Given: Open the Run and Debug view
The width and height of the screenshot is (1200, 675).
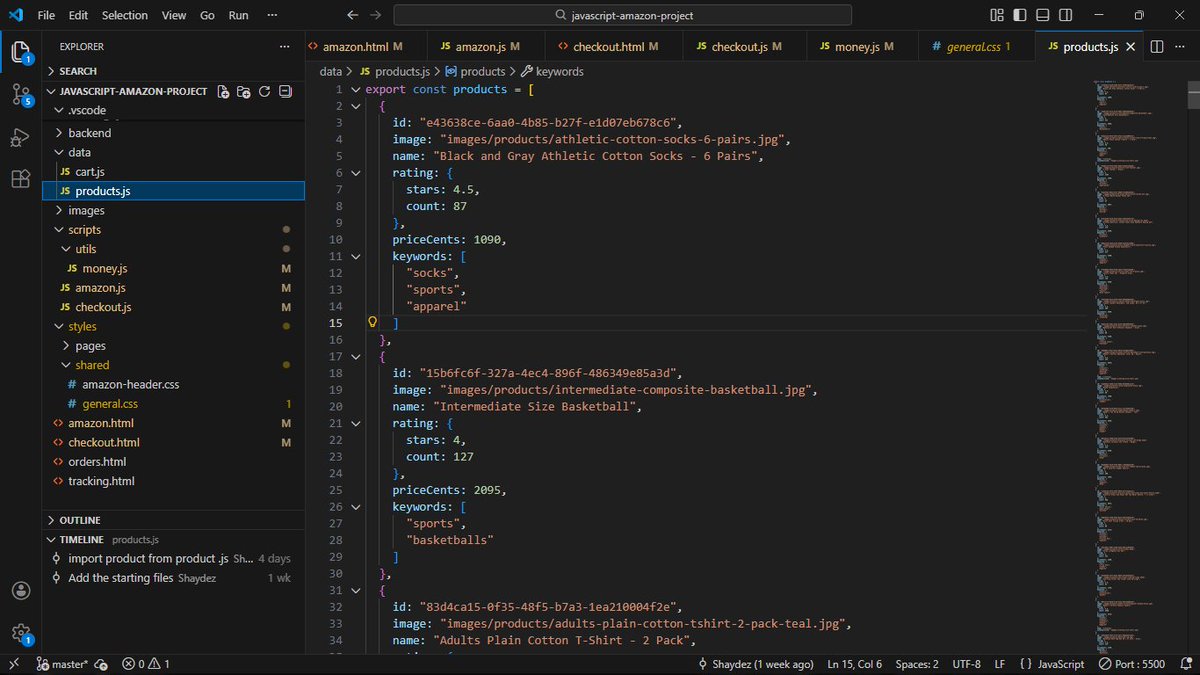Looking at the screenshot, I should (x=20, y=137).
